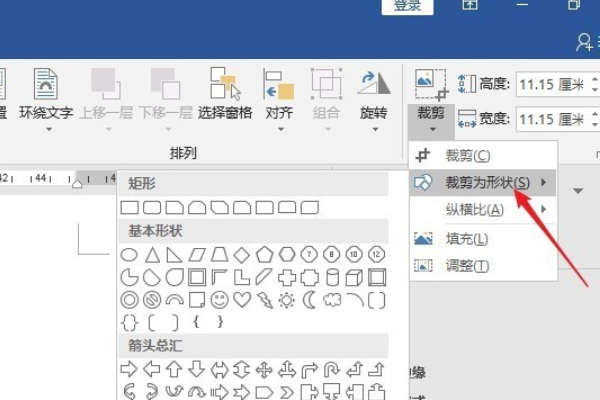Increase the width value with stepper
600x400 pixels.
point(595,114)
